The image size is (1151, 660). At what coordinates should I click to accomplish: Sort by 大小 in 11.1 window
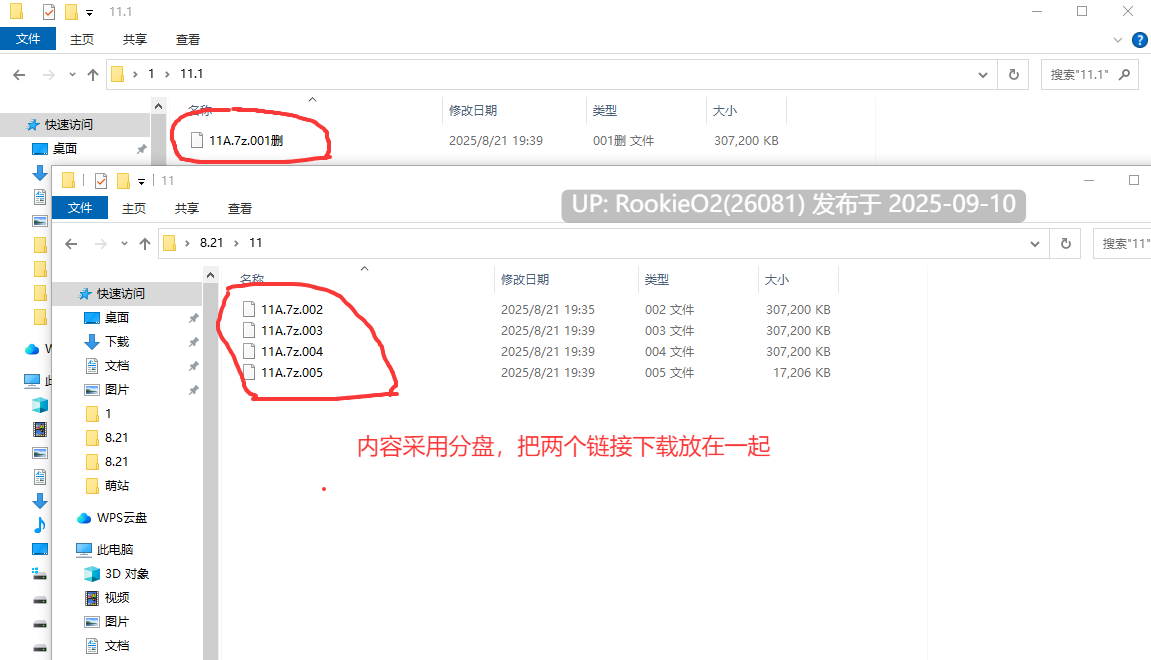point(725,110)
